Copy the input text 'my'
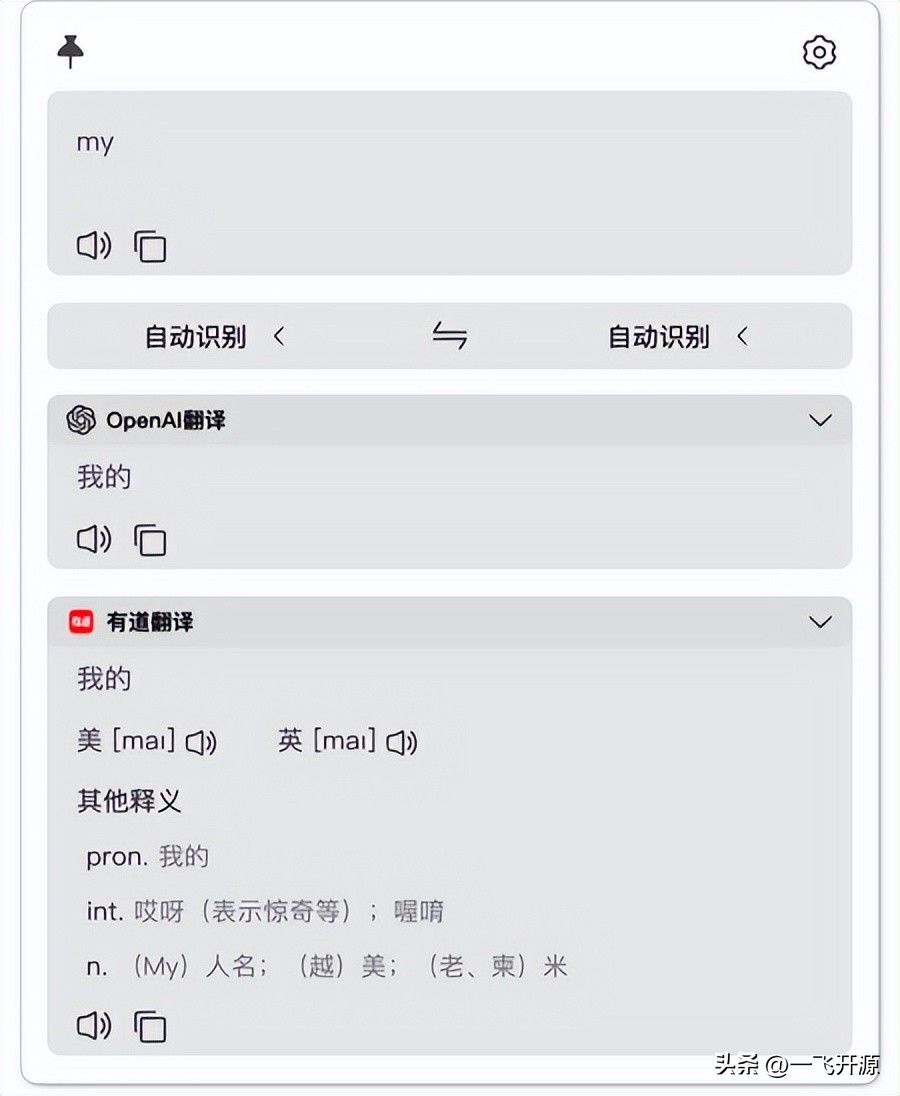 (x=150, y=246)
